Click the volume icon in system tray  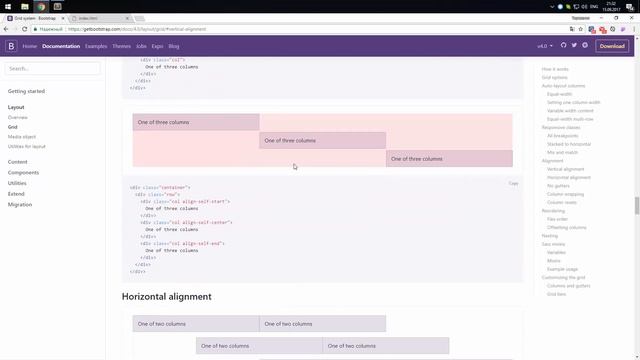coord(584,7)
